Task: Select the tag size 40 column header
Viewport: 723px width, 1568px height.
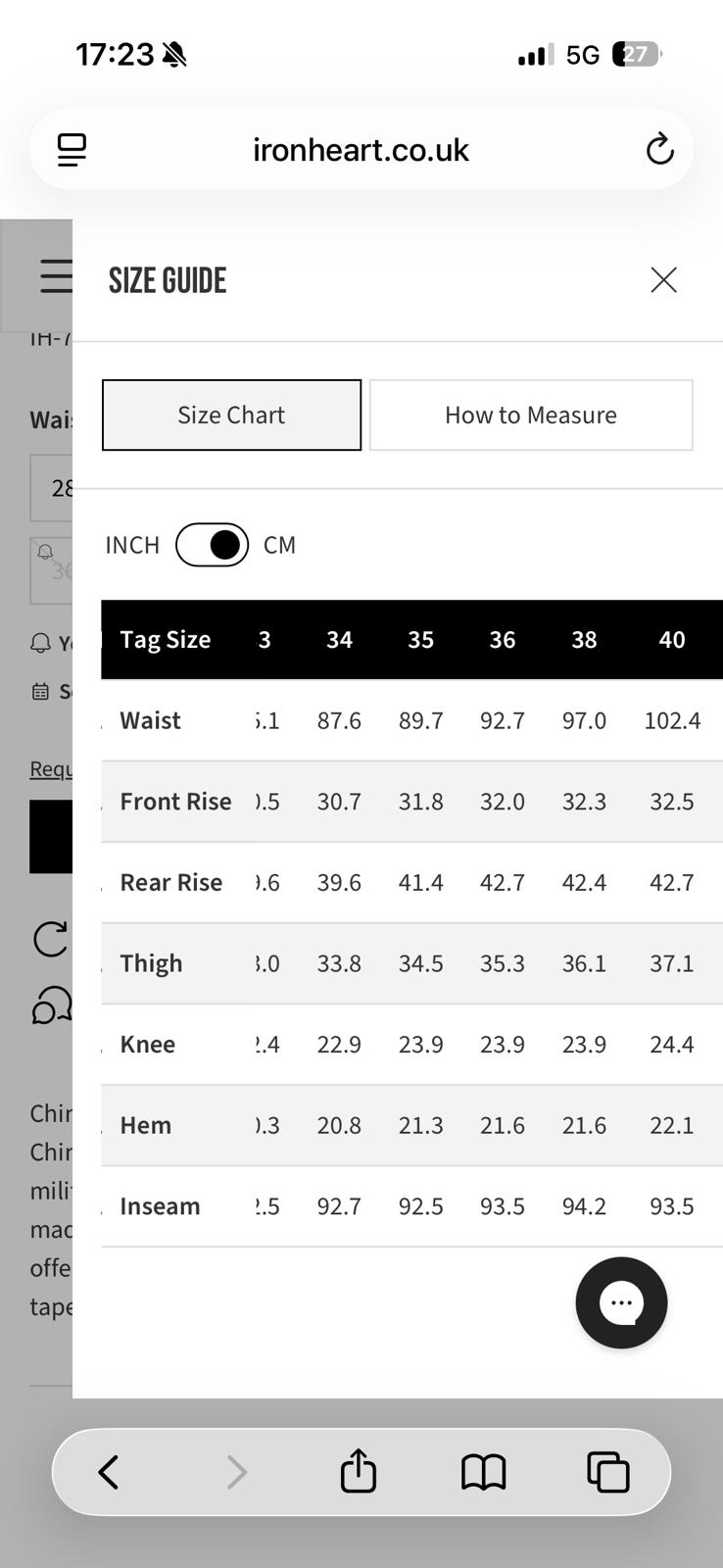Action: (x=672, y=640)
